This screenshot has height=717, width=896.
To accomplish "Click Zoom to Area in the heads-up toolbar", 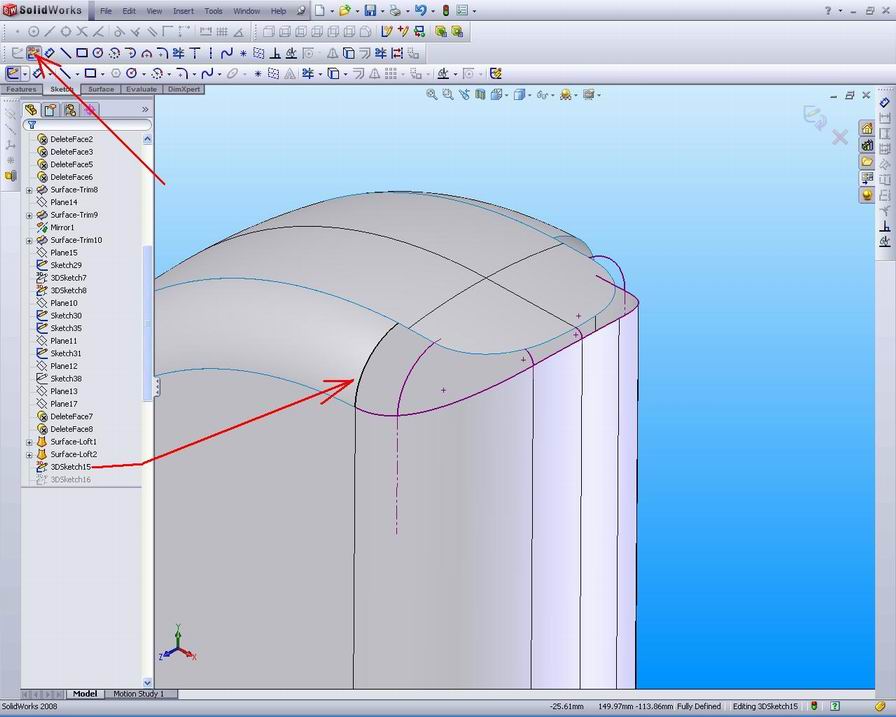I will pos(447,95).
